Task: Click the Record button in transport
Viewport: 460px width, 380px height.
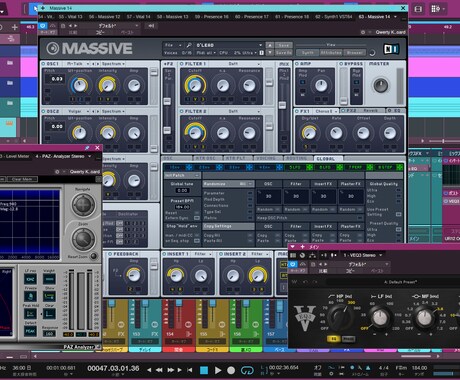Action: tap(231, 370)
